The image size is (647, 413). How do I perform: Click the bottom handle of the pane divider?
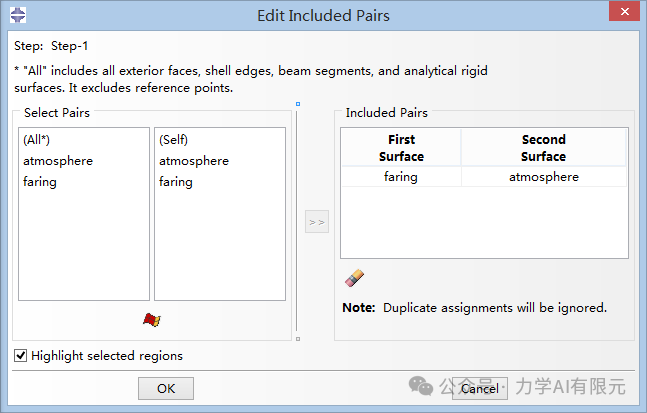298,339
